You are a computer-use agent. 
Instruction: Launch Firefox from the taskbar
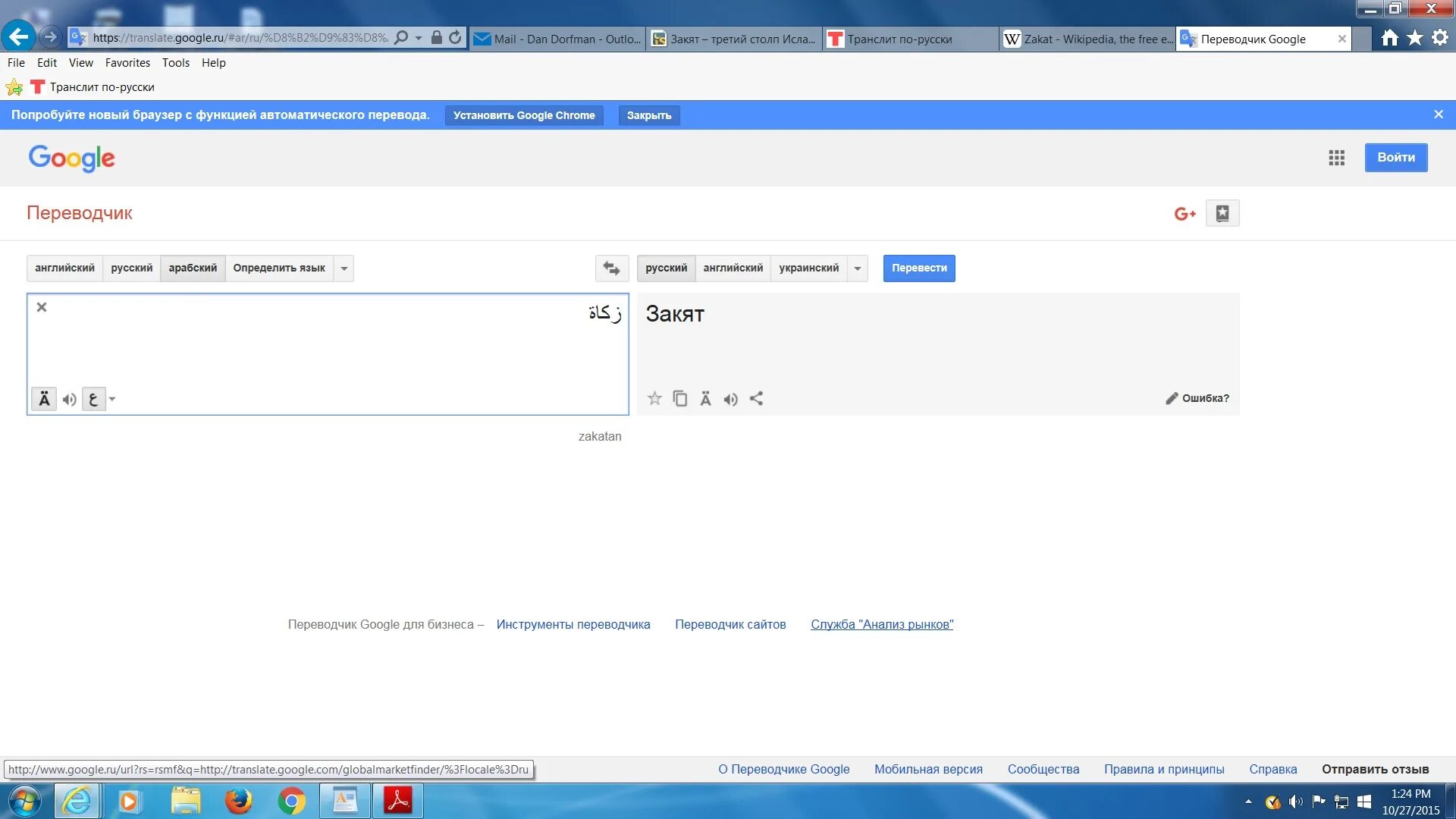[x=238, y=802]
